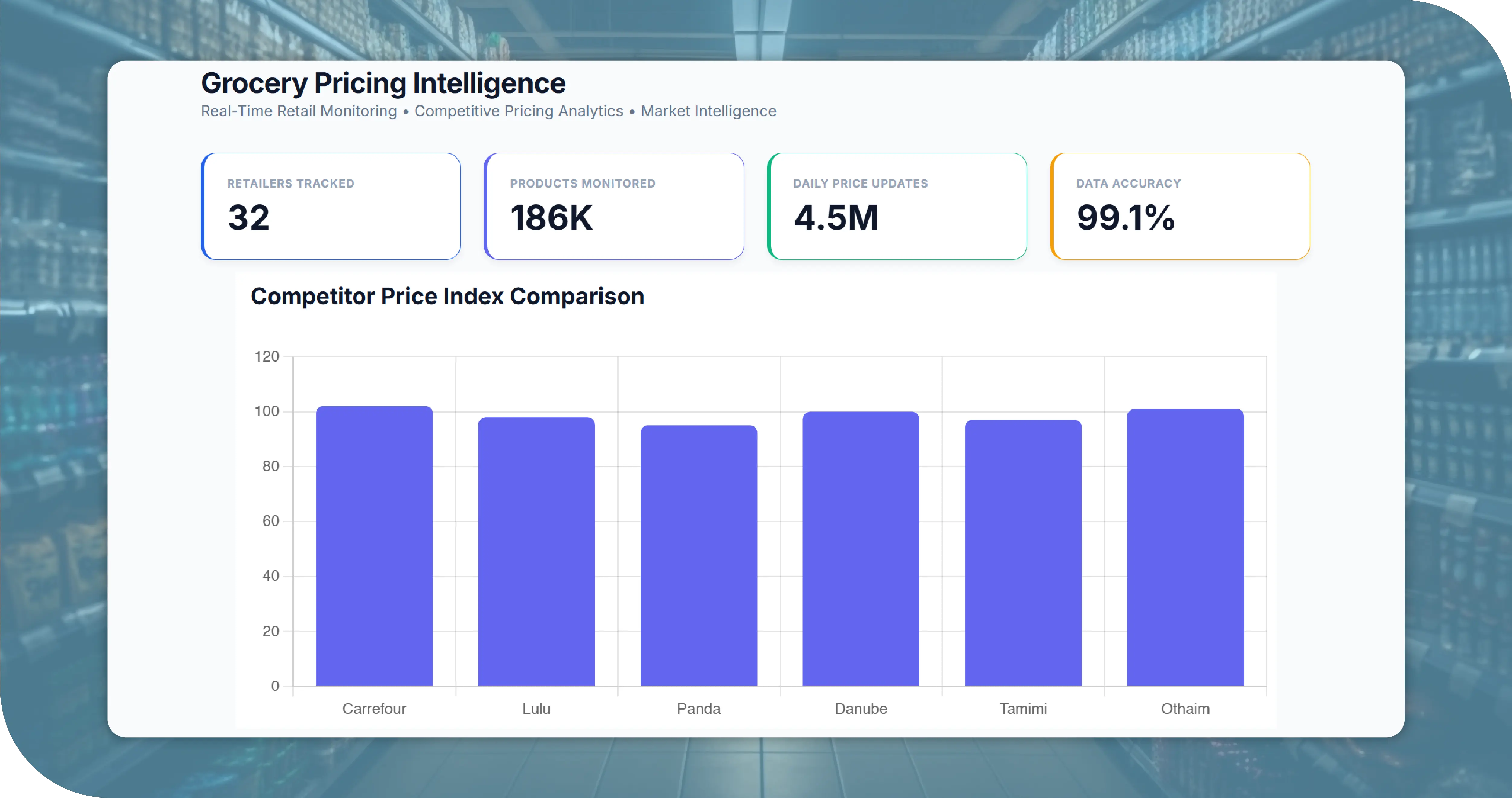Click the 20 y-axis tick label
Viewport: 1512px width, 798px height.
point(270,631)
